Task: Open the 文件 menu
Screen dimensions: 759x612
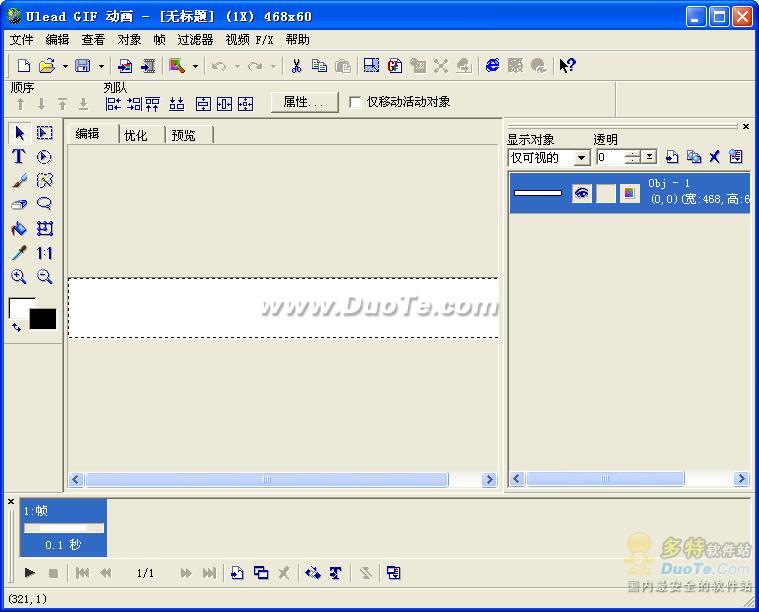Action: pos(21,40)
